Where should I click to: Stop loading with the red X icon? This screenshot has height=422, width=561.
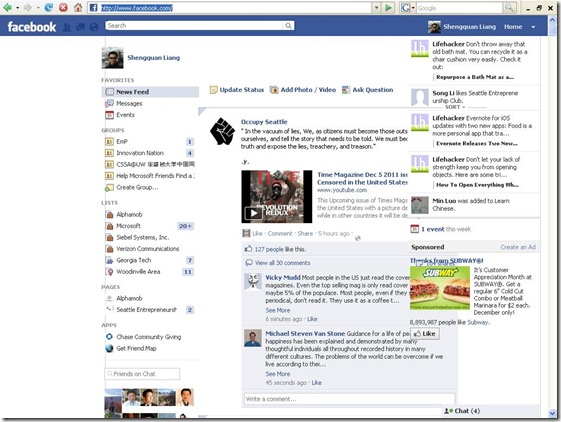coord(63,8)
